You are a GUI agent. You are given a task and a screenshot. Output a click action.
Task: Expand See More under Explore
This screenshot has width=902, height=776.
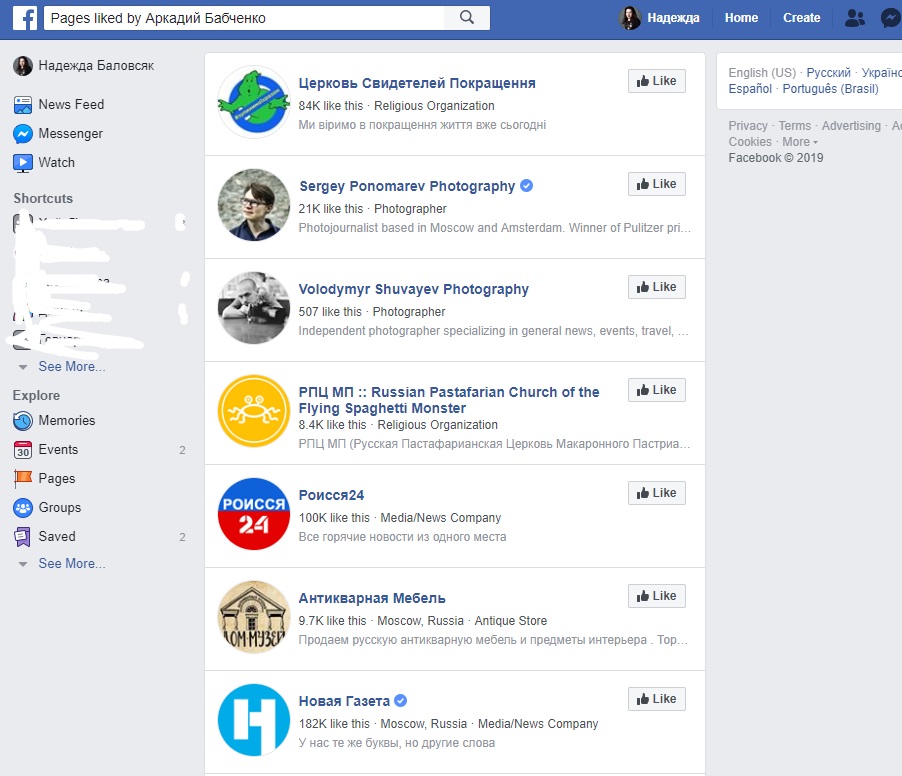click(x=71, y=564)
